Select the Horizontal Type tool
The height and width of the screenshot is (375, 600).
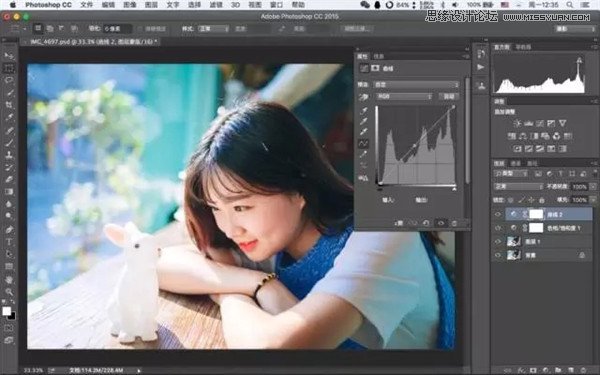(x=8, y=241)
